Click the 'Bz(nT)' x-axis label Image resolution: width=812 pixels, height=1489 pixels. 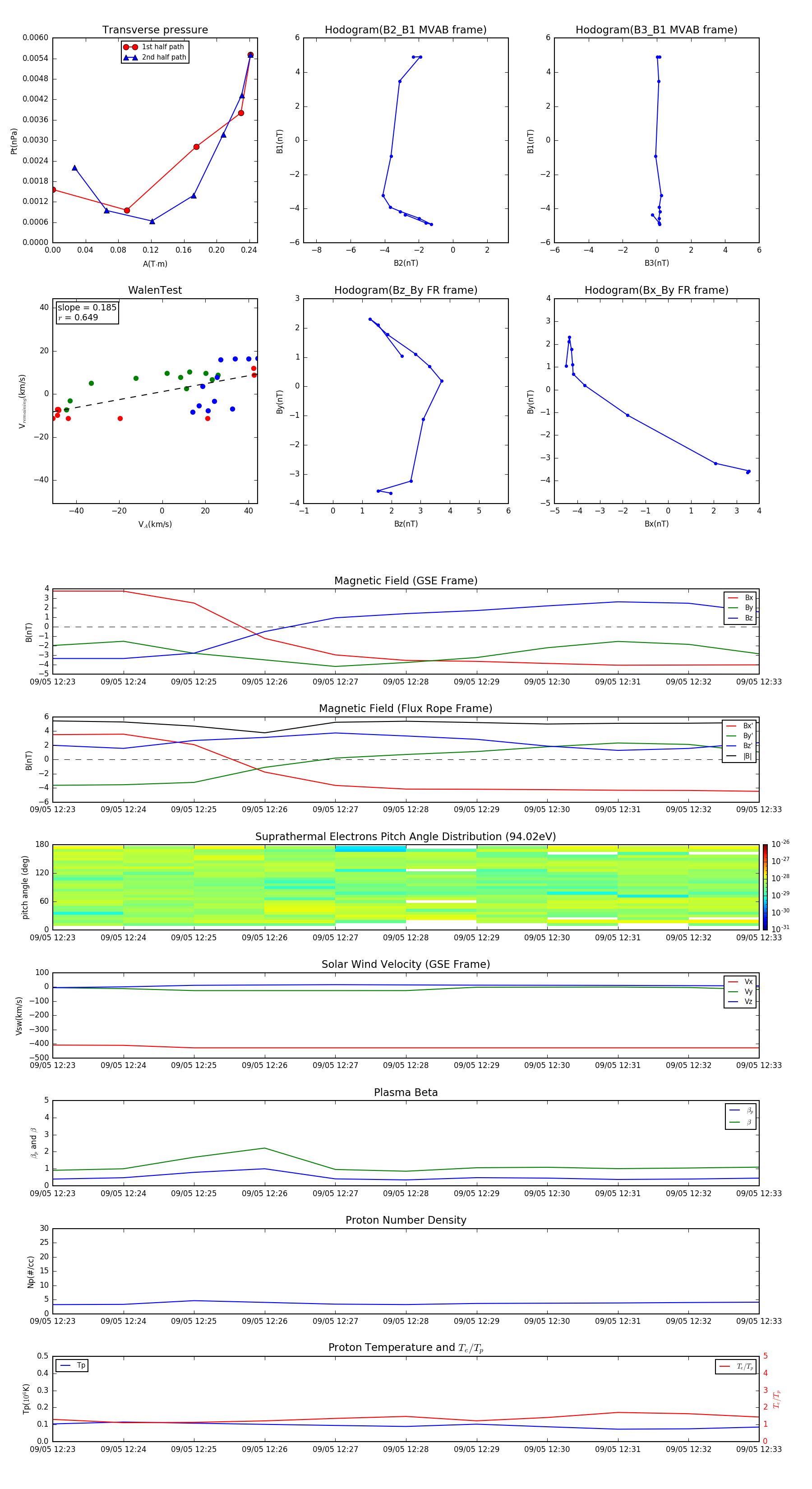point(406,524)
